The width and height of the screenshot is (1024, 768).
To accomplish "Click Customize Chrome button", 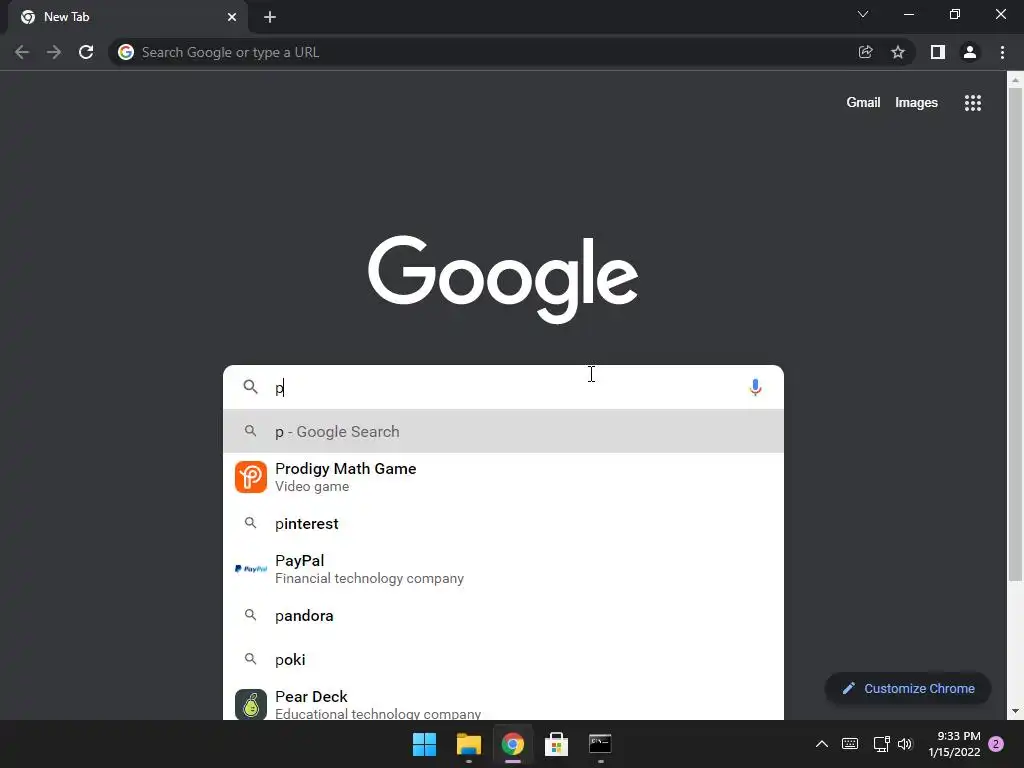I will pyautogui.click(x=908, y=688).
